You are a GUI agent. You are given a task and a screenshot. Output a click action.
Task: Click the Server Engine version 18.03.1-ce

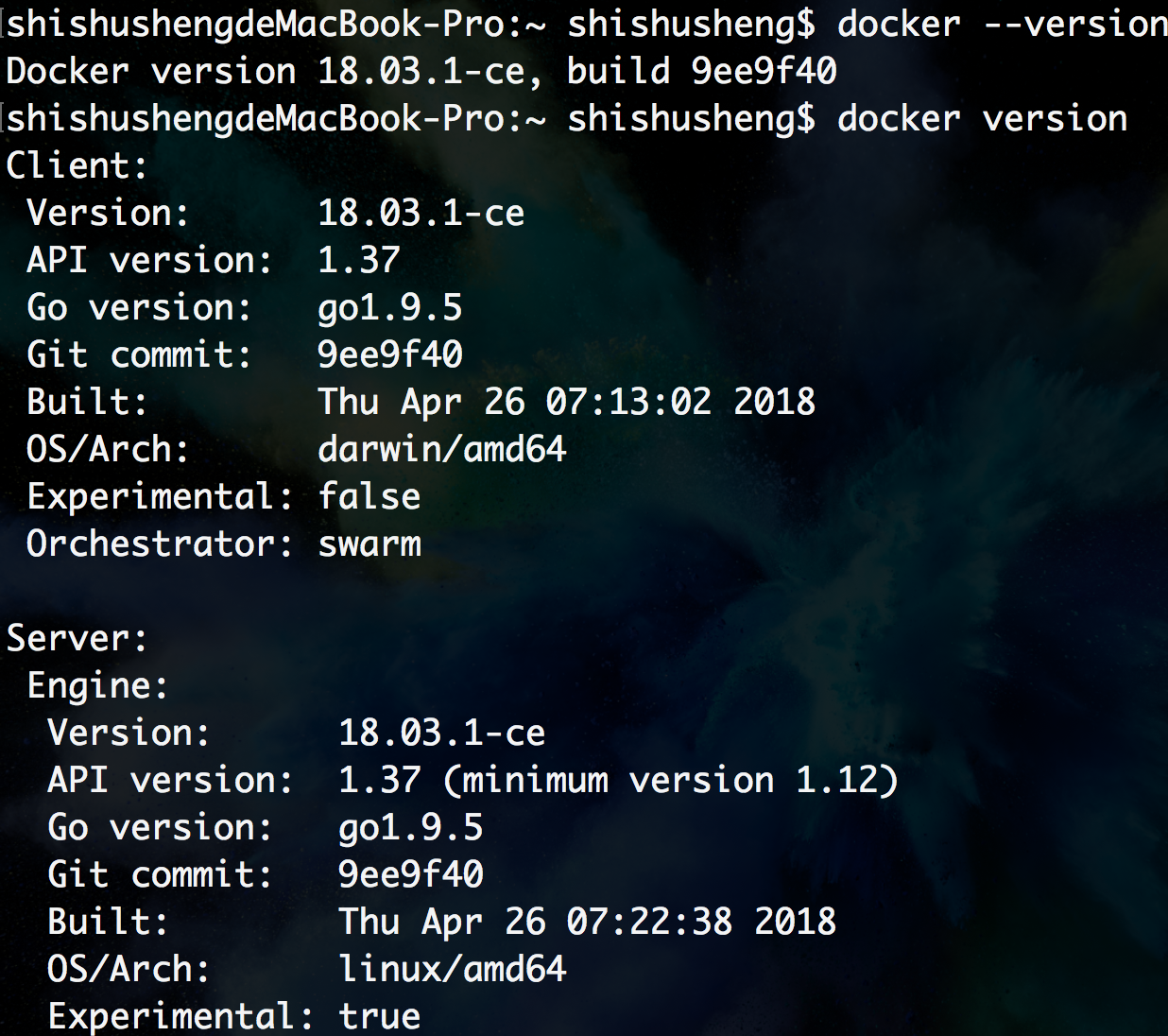(441, 733)
